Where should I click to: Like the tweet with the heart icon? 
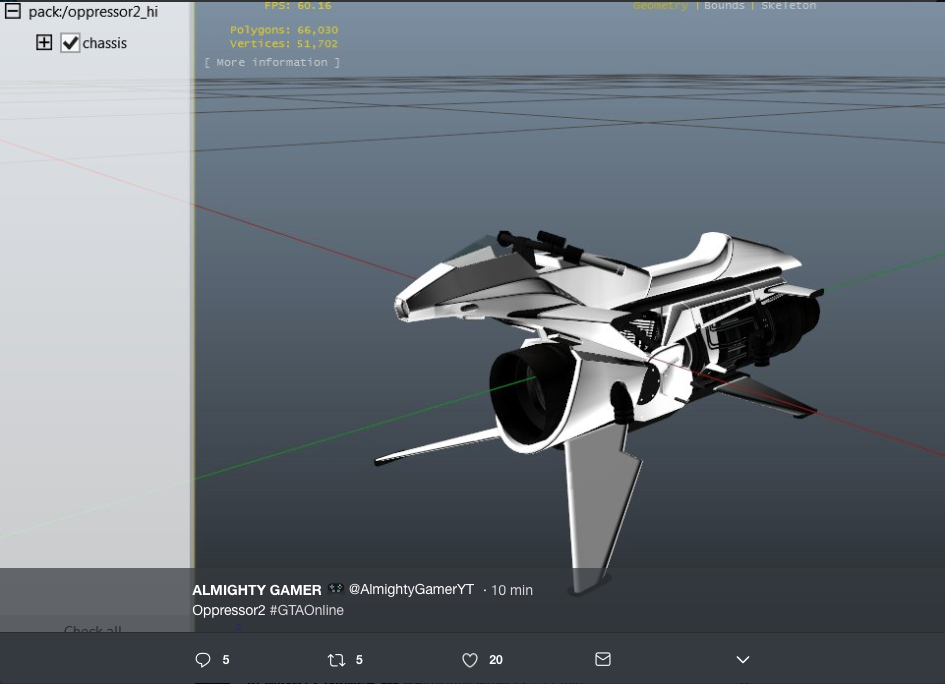click(470, 660)
